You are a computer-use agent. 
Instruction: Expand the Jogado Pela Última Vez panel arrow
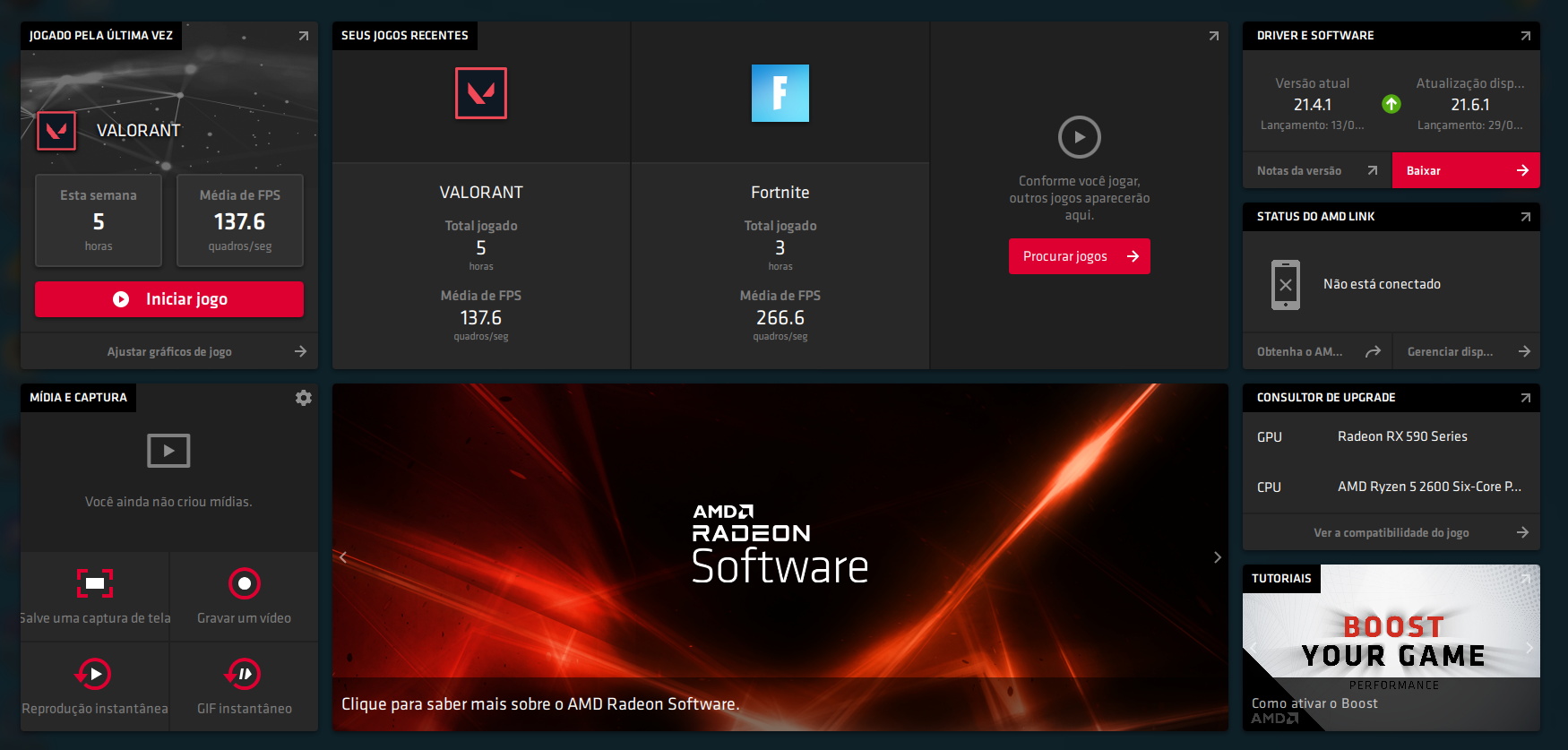(x=303, y=36)
